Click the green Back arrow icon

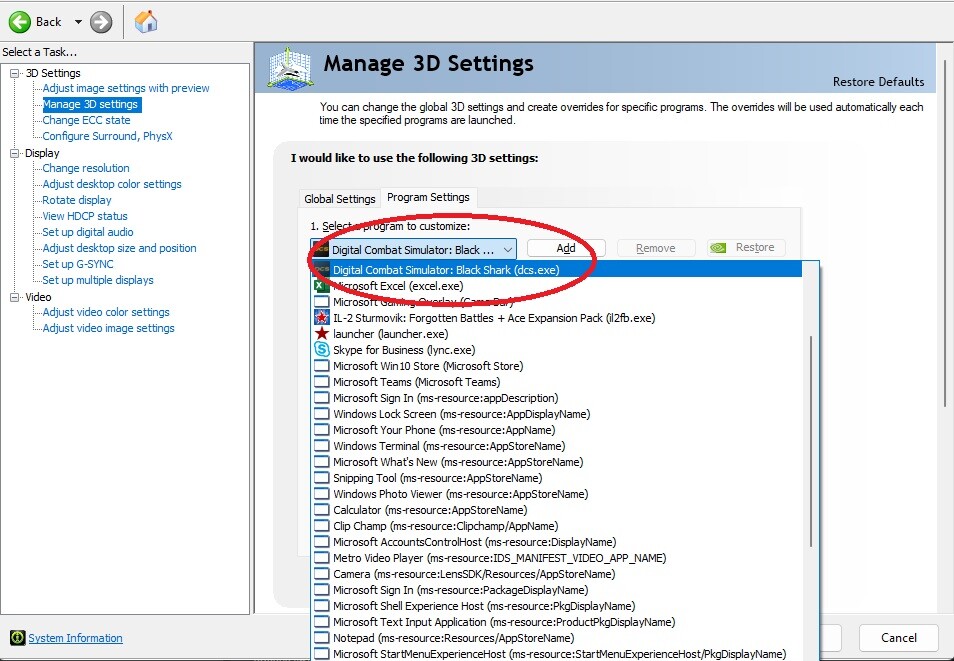coord(19,22)
